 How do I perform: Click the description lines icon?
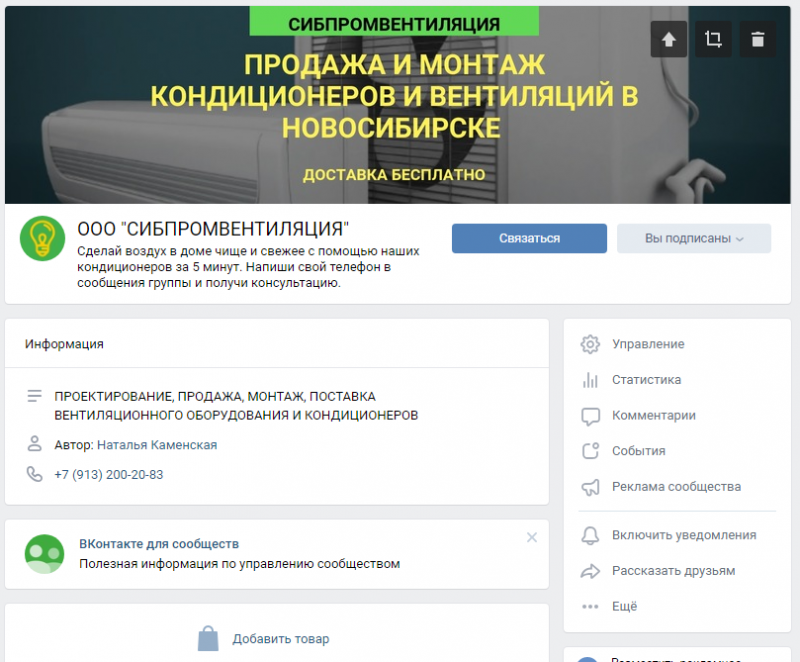[x=35, y=396]
